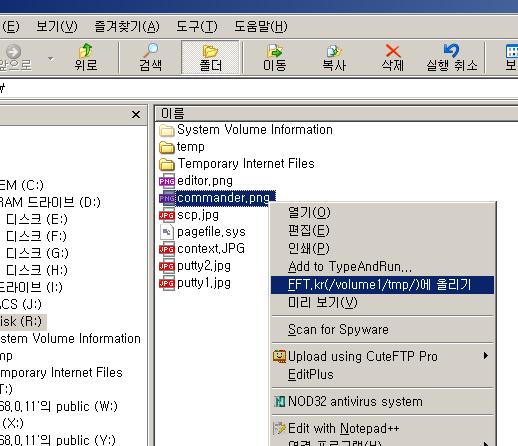This screenshot has width=518, height=446.
Task: Toggle the 폴더 folders pane button
Action: click(210, 57)
